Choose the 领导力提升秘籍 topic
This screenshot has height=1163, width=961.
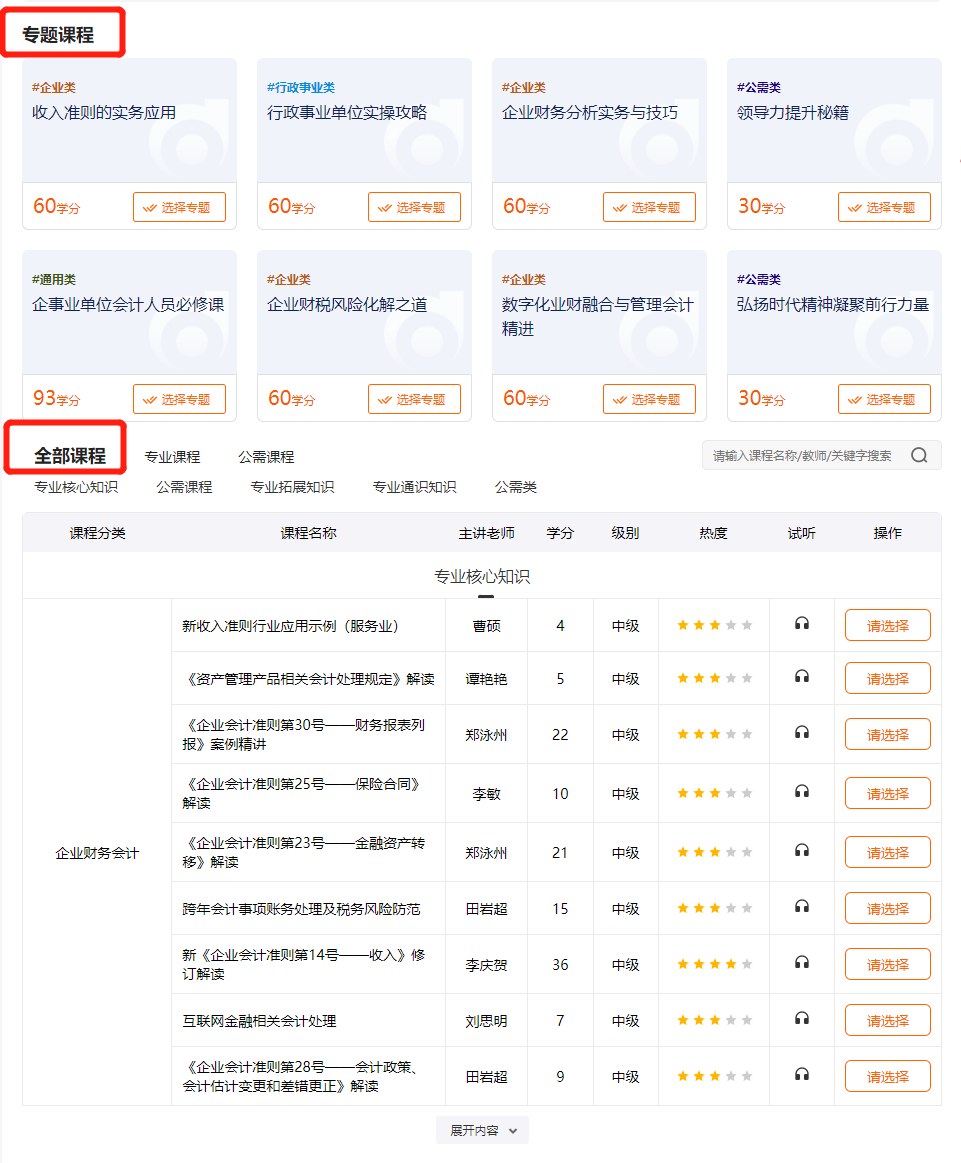point(884,207)
